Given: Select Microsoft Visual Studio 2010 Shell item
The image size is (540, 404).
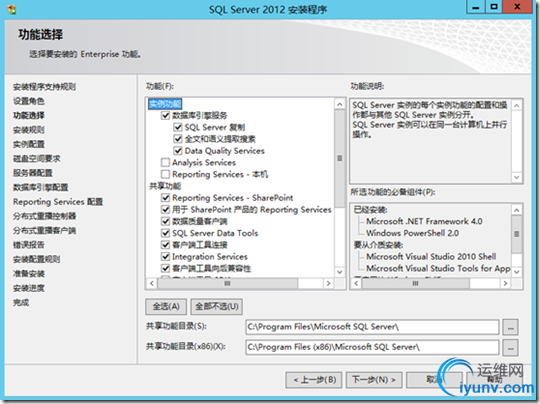Looking at the screenshot, I should (x=431, y=257).
